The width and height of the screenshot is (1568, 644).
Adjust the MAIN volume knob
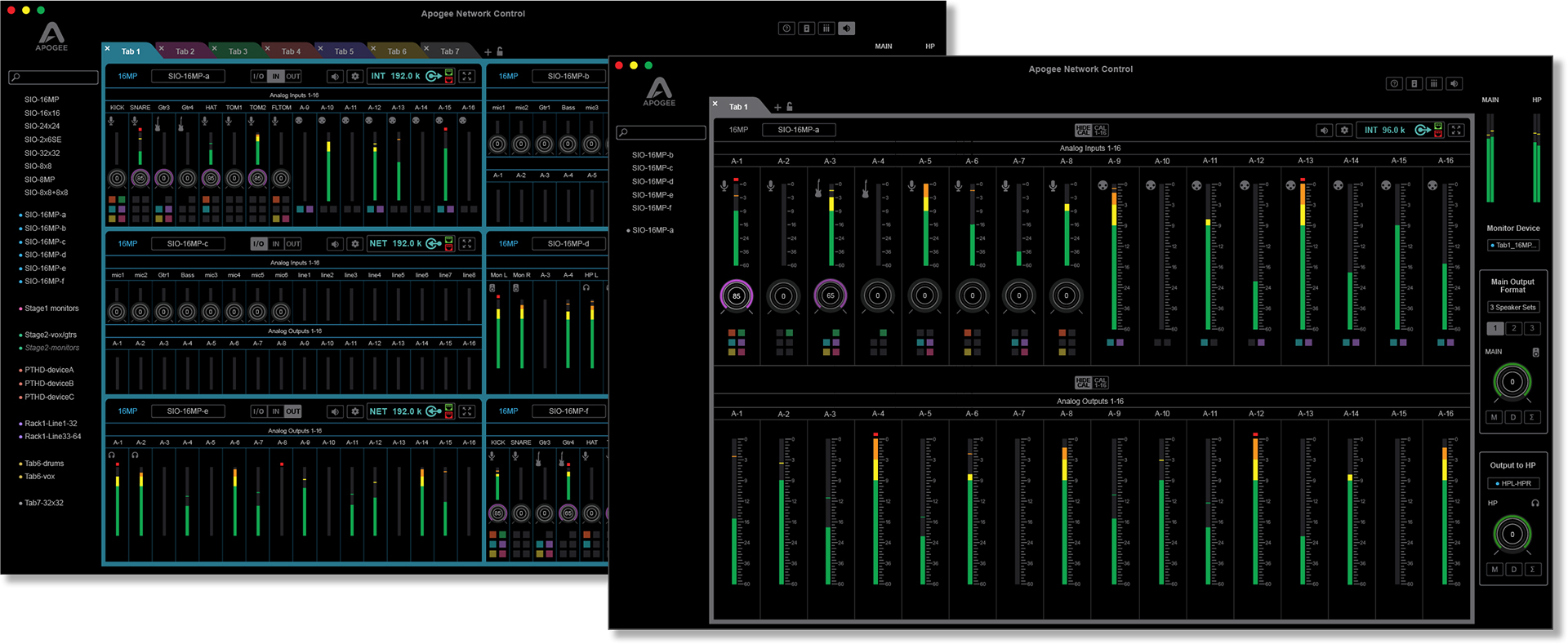(x=1512, y=381)
